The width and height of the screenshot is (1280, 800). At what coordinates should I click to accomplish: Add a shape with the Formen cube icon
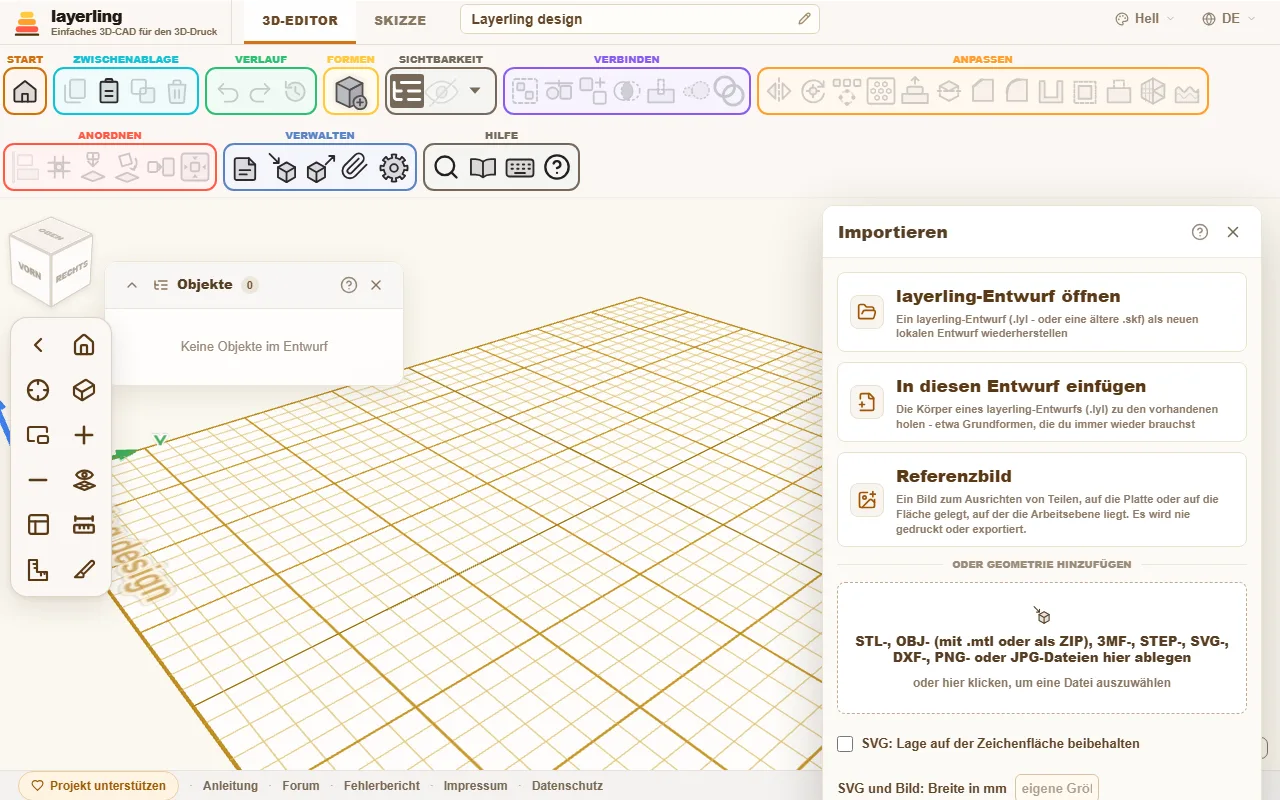351,91
